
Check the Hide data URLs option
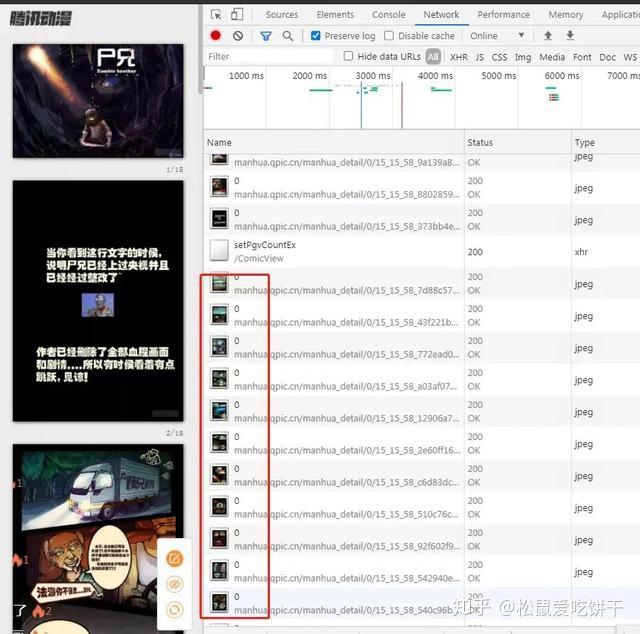point(348,56)
